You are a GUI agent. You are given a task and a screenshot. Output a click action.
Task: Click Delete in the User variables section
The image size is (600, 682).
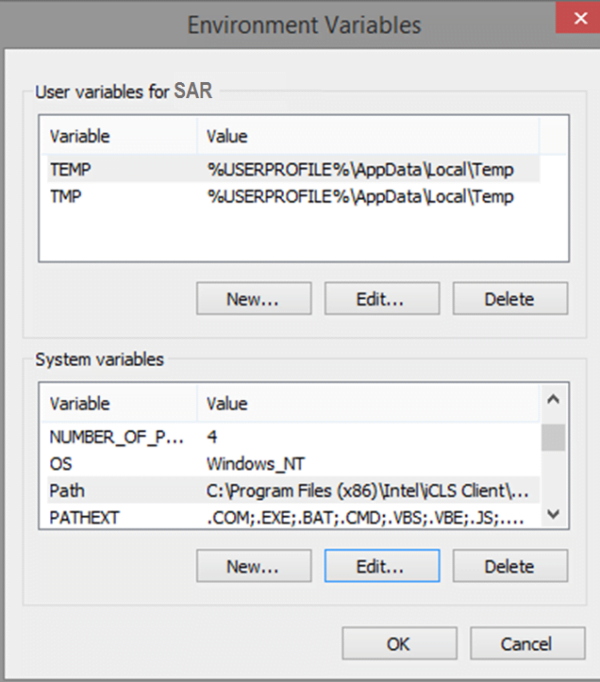tap(510, 298)
